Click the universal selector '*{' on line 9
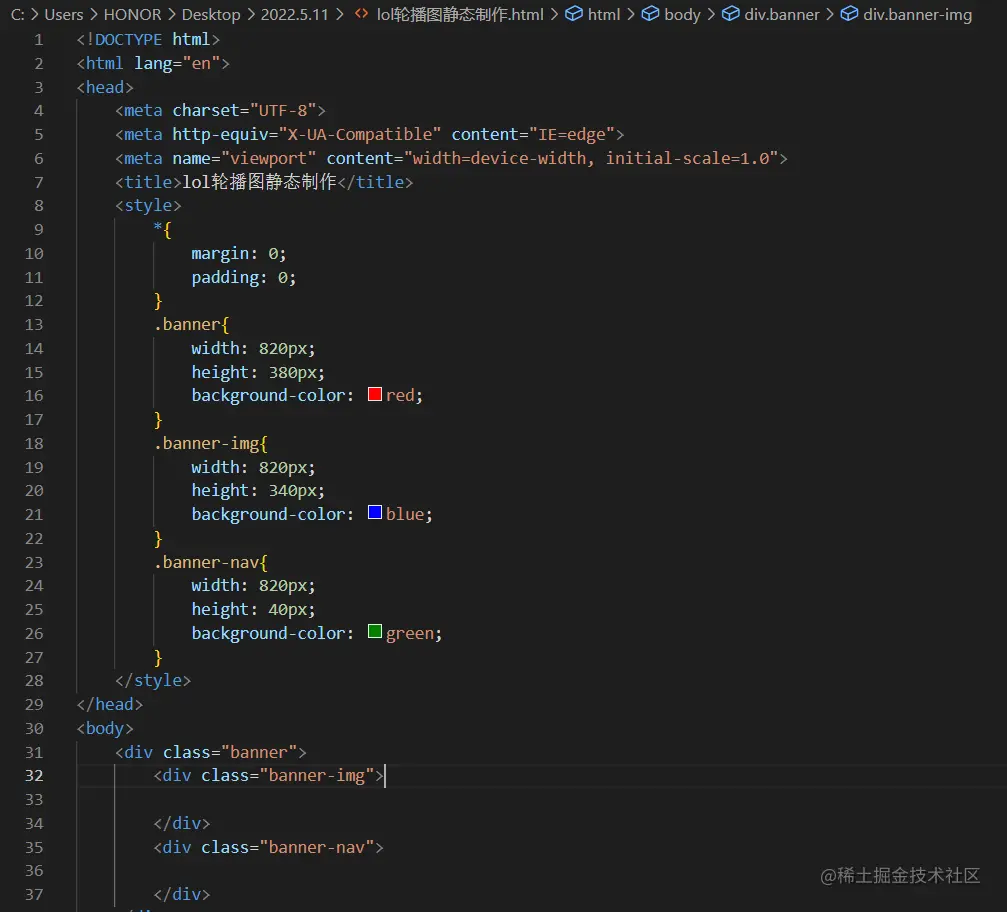This screenshot has width=1007, height=912. click(162, 230)
